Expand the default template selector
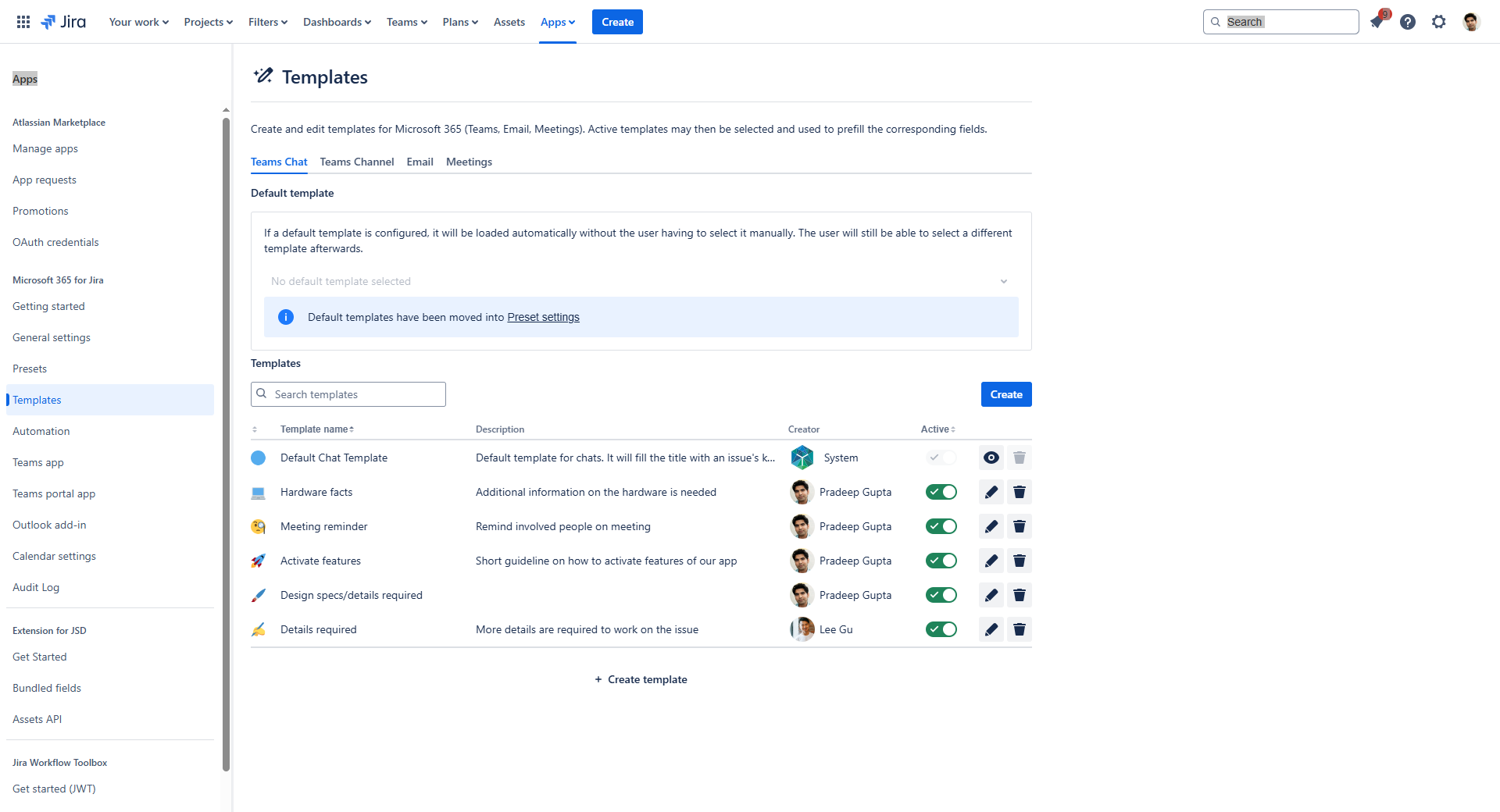Screen dimensions: 1500x812 click(641, 281)
